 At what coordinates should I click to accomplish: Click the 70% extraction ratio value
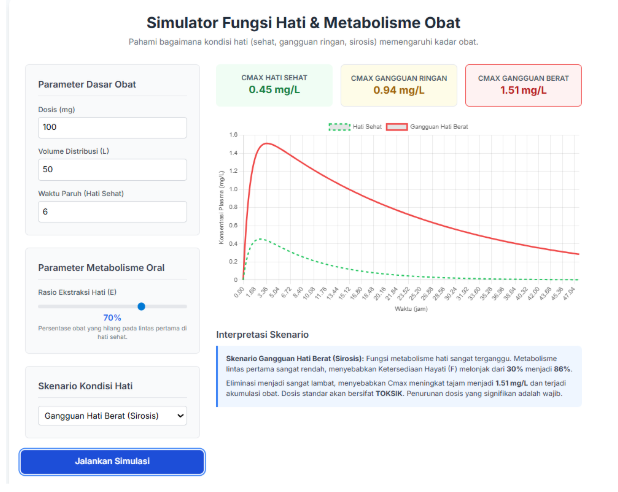112,318
